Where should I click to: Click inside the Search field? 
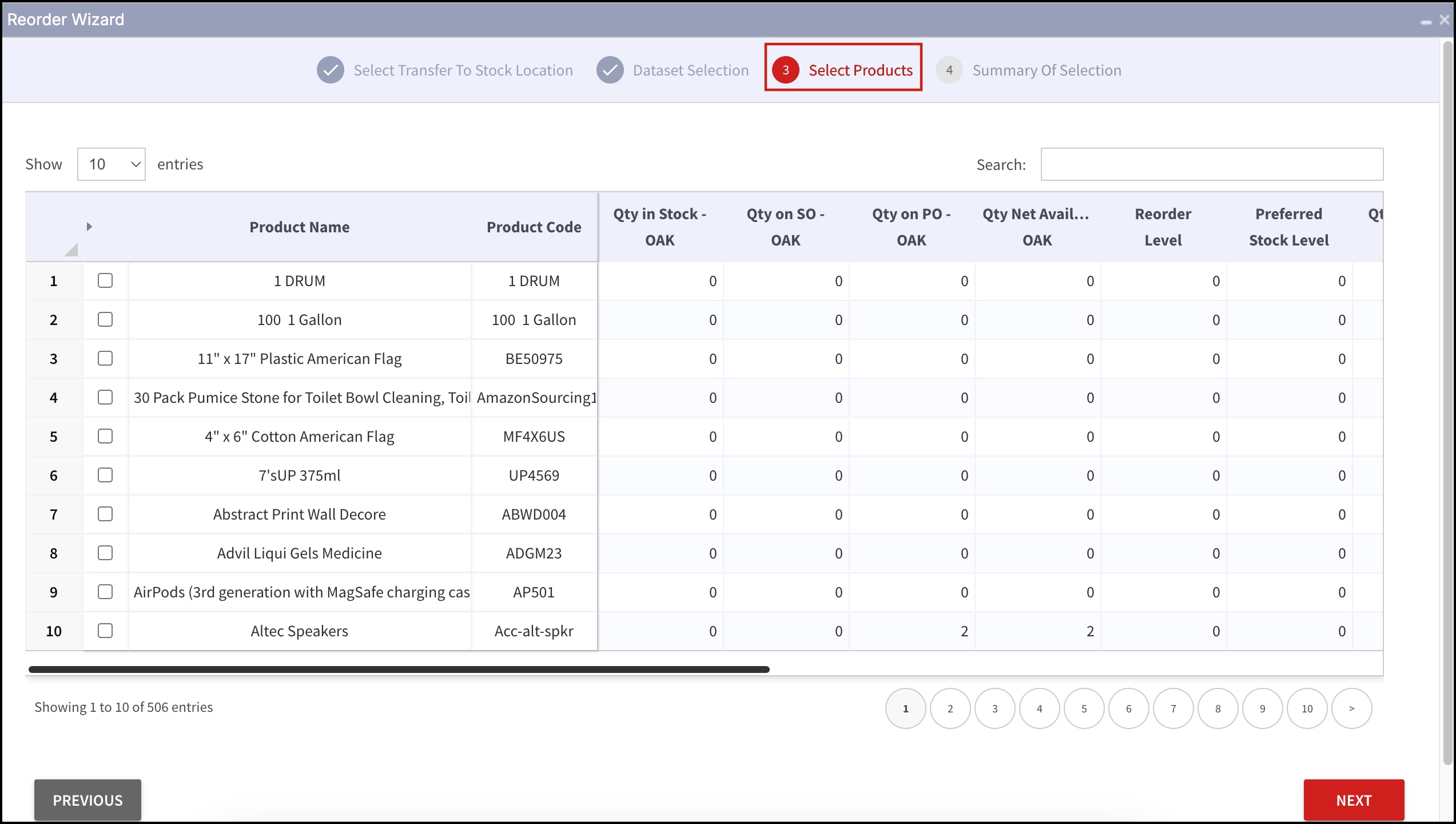pos(1211,164)
